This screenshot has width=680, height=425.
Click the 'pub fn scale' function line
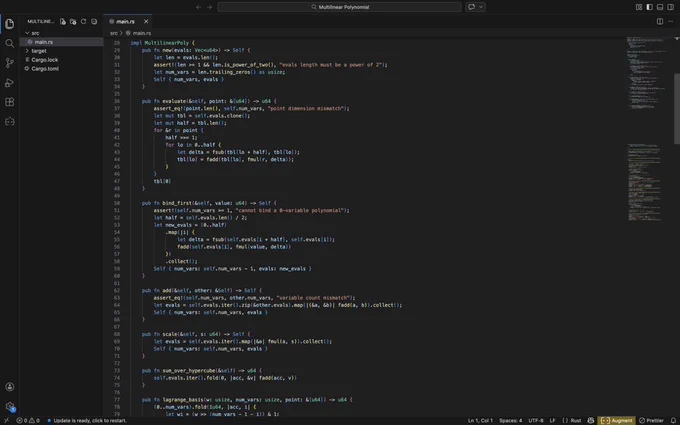pyautogui.click(x=196, y=334)
